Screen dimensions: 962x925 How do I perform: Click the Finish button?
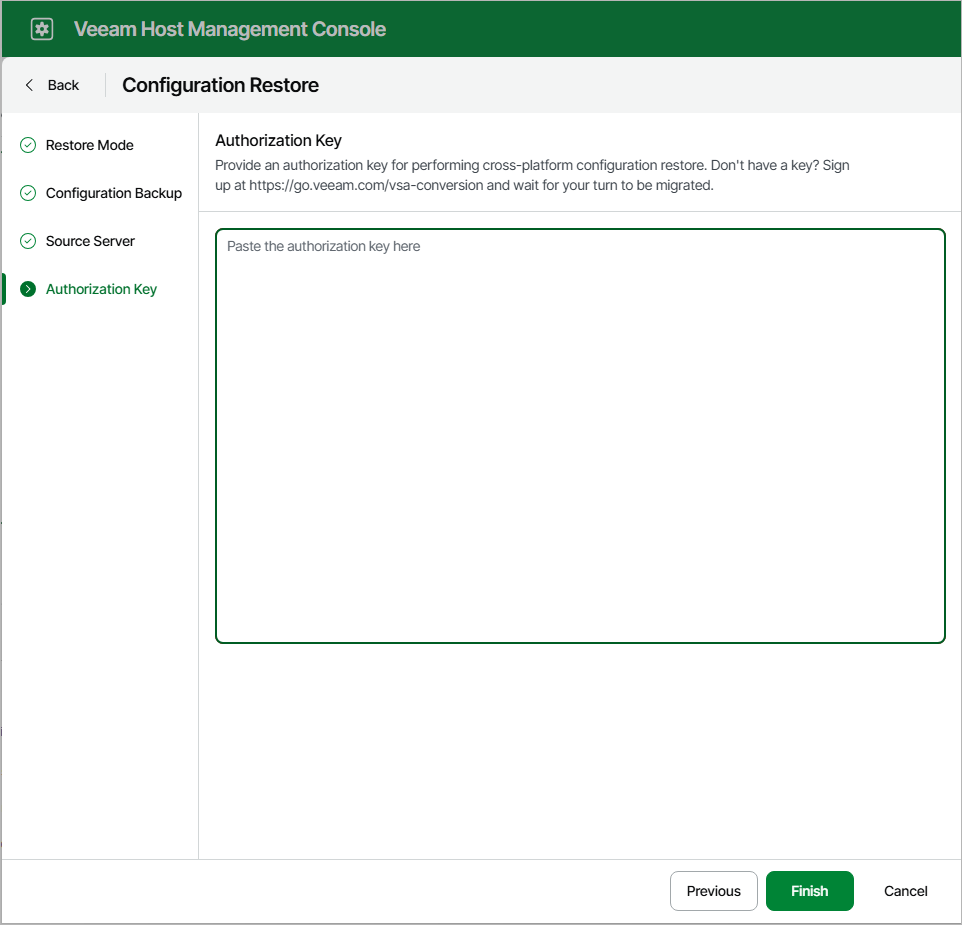click(x=809, y=891)
